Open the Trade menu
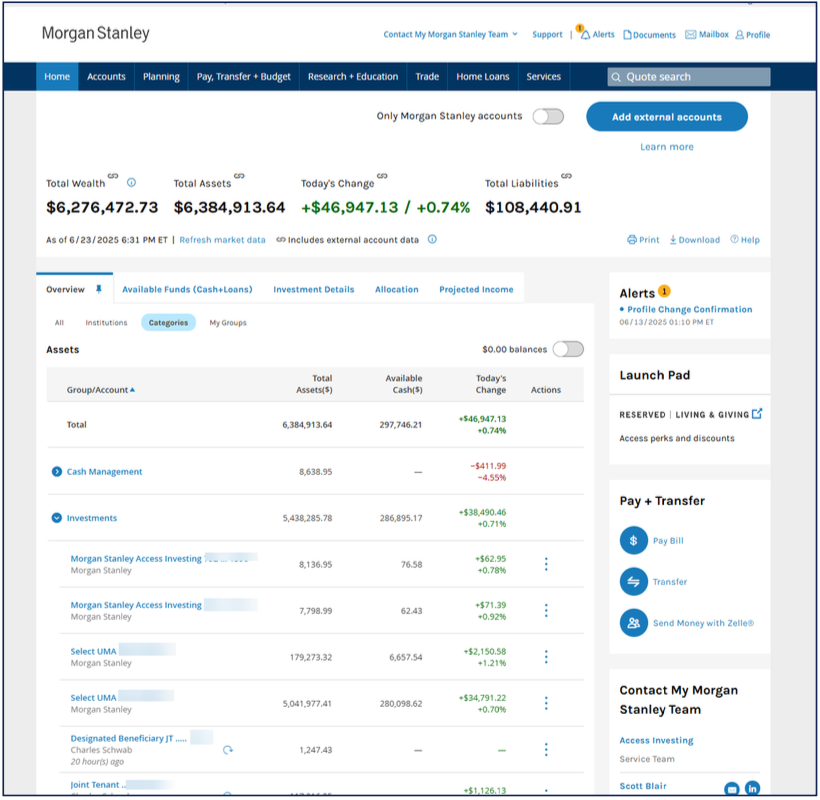 coord(427,77)
